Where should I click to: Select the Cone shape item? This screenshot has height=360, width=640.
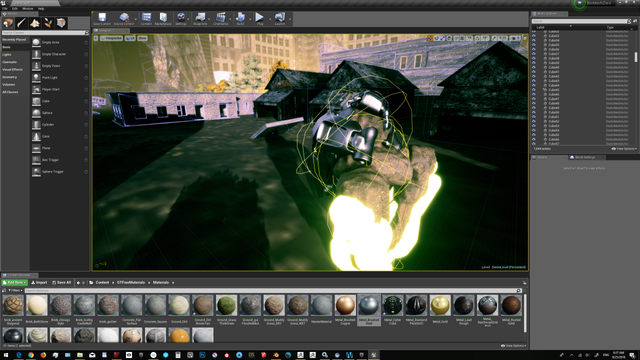[x=60, y=137]
